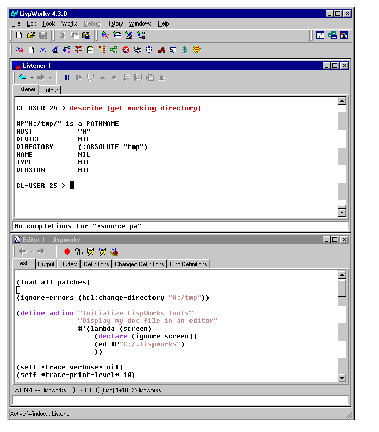This screenshot has width=379, height=432.
Task: Open the History menu
Action: pyautogui.click(x=115, y=24)
